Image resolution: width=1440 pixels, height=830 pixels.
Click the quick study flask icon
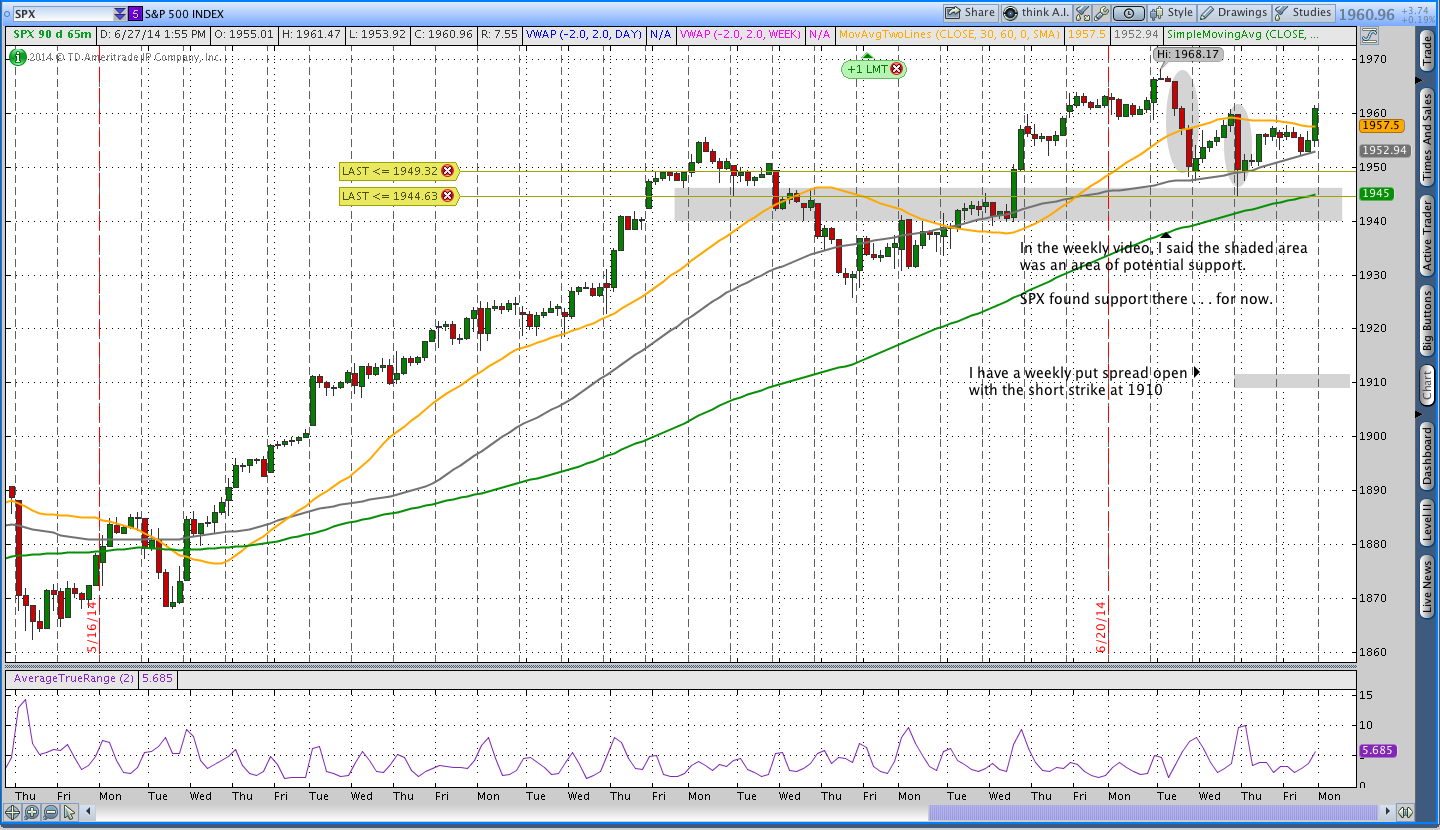pyautogui.click(x=1082, y=13)
